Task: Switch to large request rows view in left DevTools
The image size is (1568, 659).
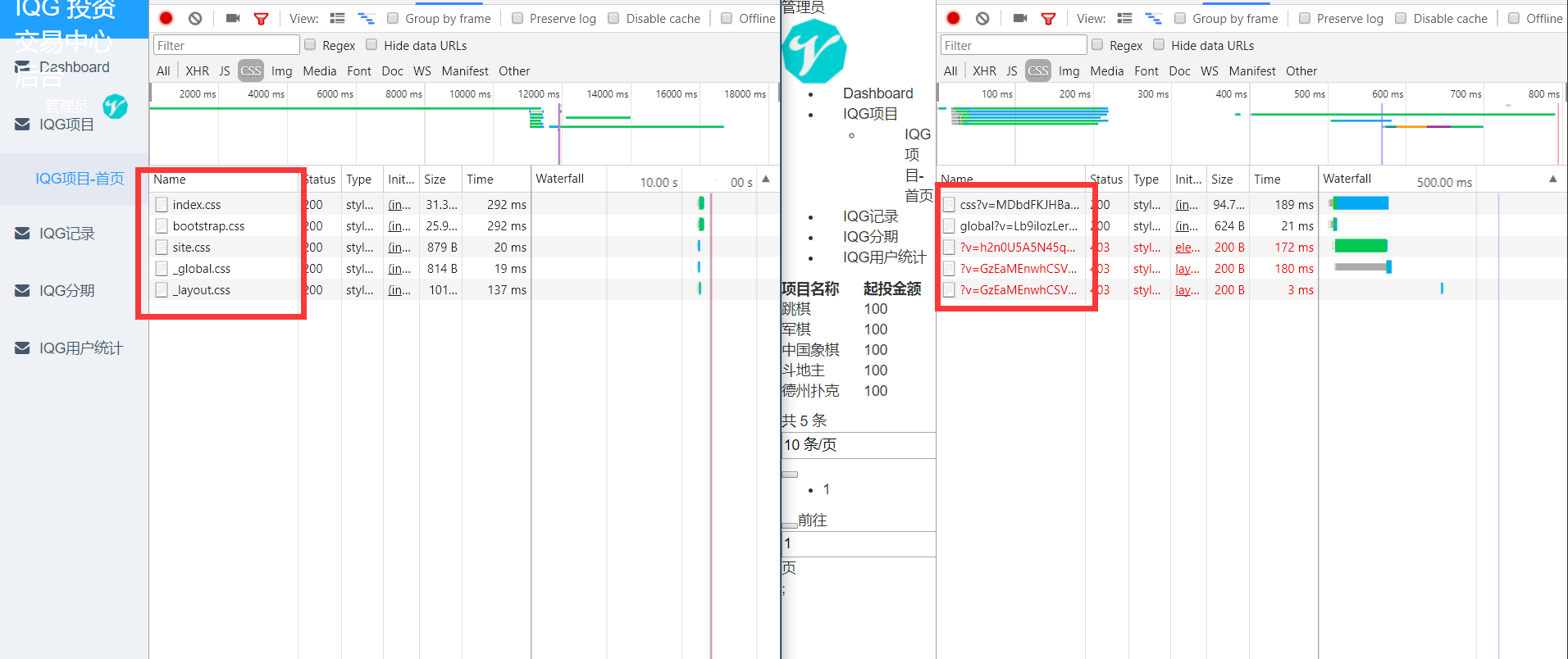Action: [337, 18]
